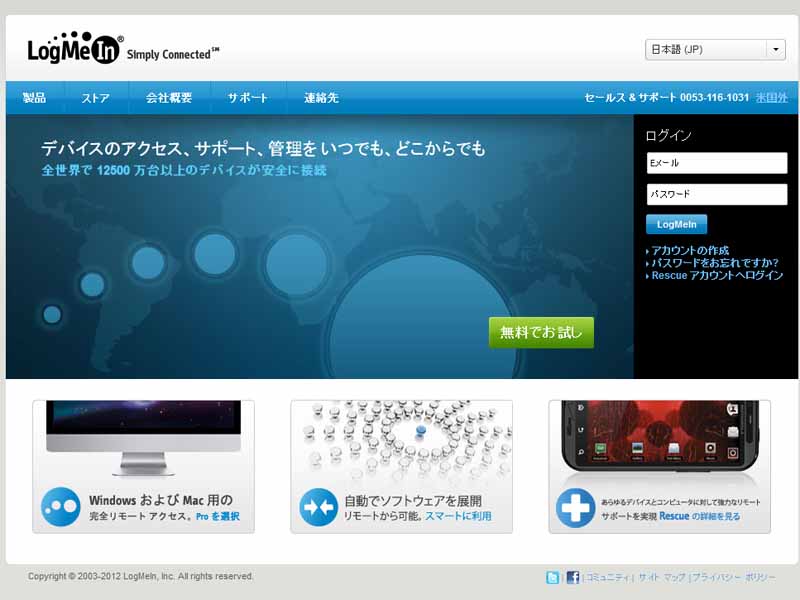Follow the パスワードをお忘れですか? link
Viewport: 800px width, 600px height.
[x=715, y=263]
